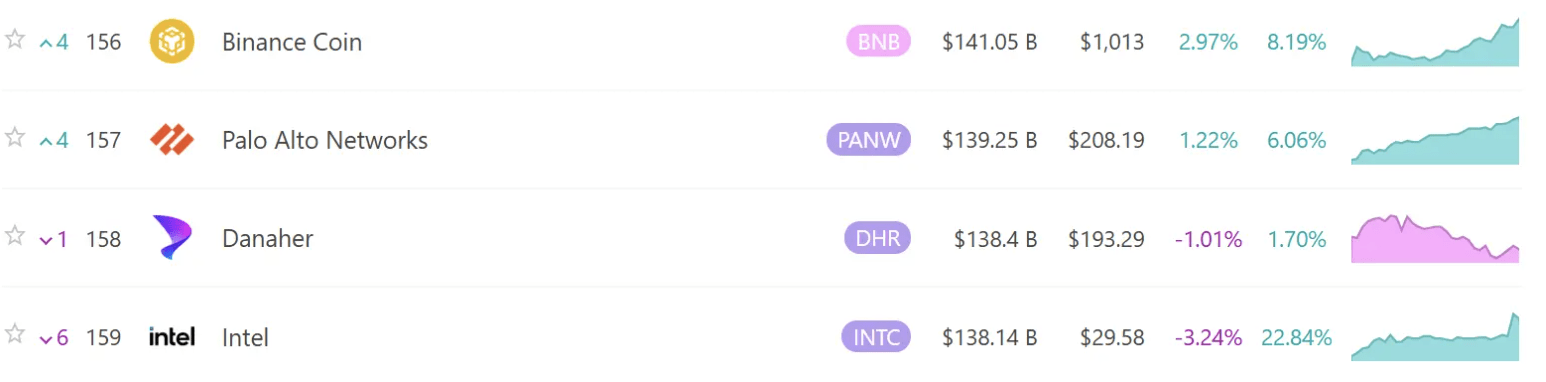Click the Intel logo icon

coord(171,337)
